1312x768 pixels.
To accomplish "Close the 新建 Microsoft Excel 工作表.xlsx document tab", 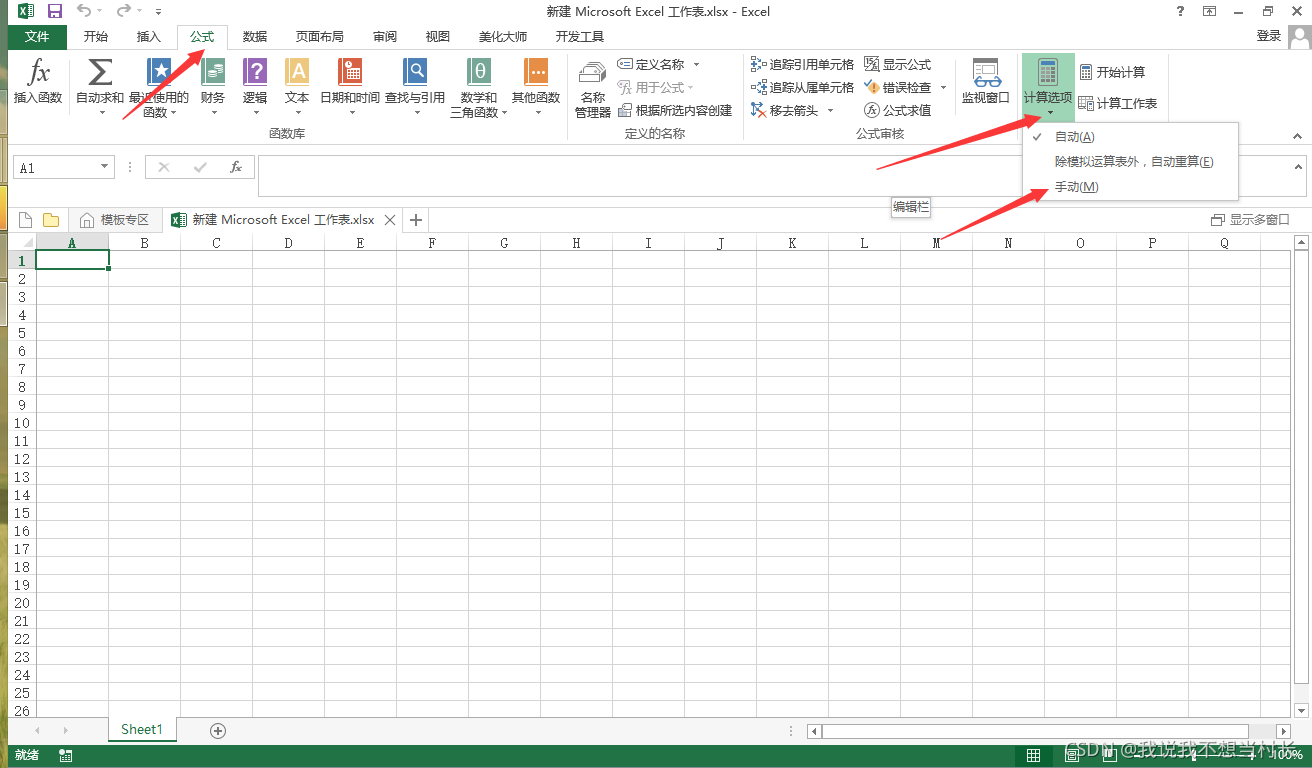I will coord(391,220).
